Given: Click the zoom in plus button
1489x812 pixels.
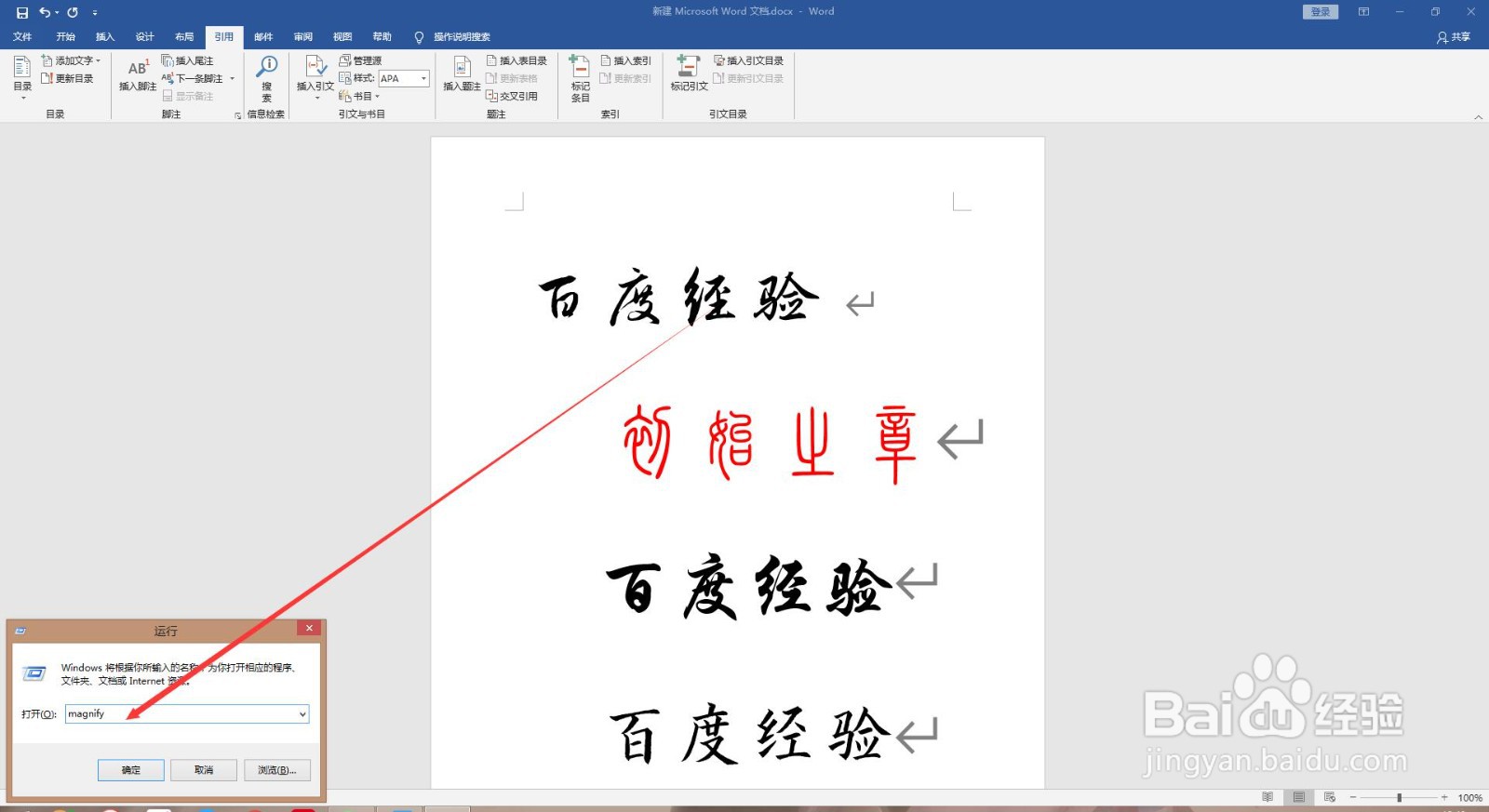Looking at the screenshot, I should [1444, 797].
